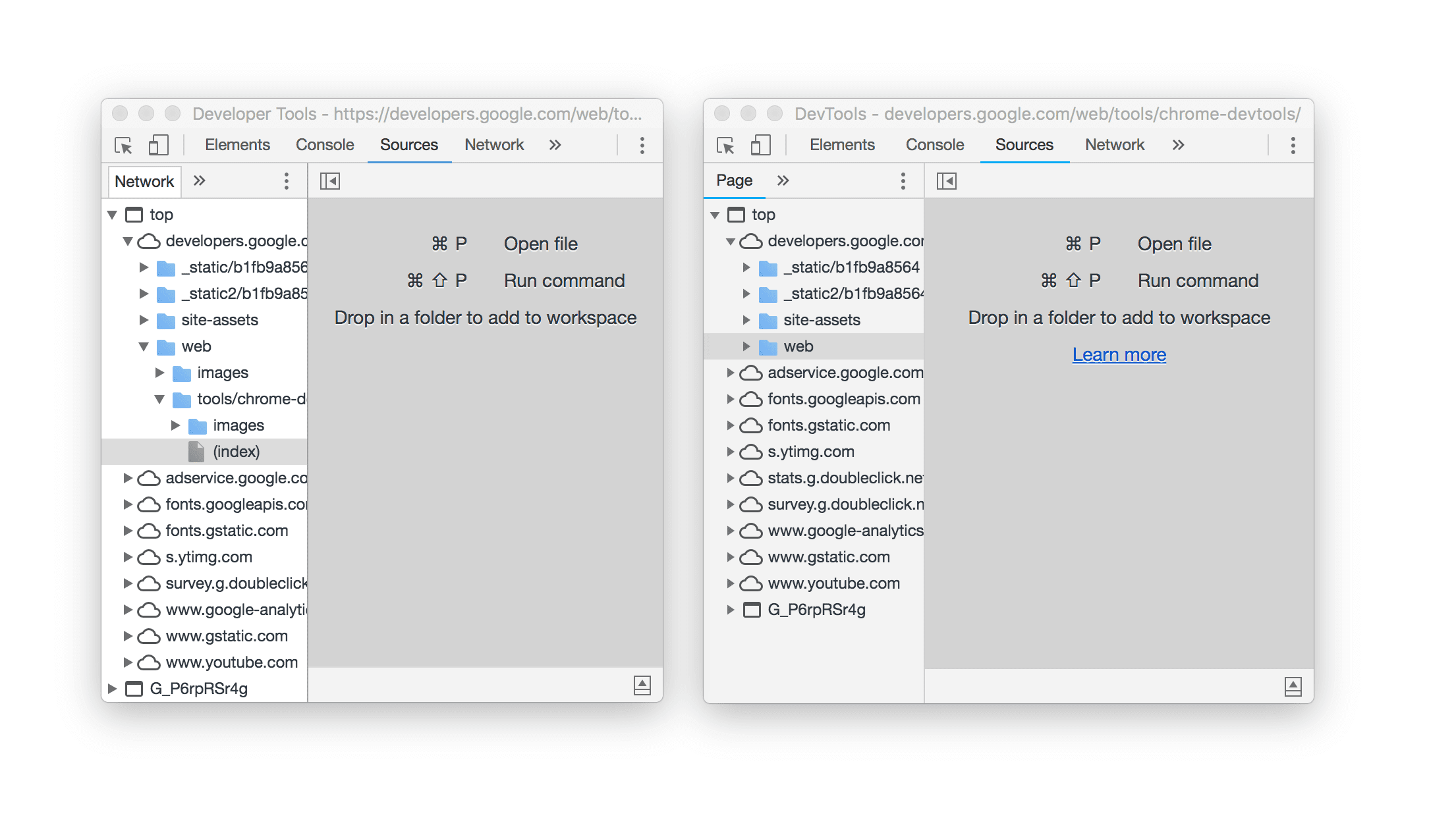The width and height of the screenshot is (1456, 831).
Task: Click the customize DevTools menu icon right
Action: click(x=1293, y=145)
